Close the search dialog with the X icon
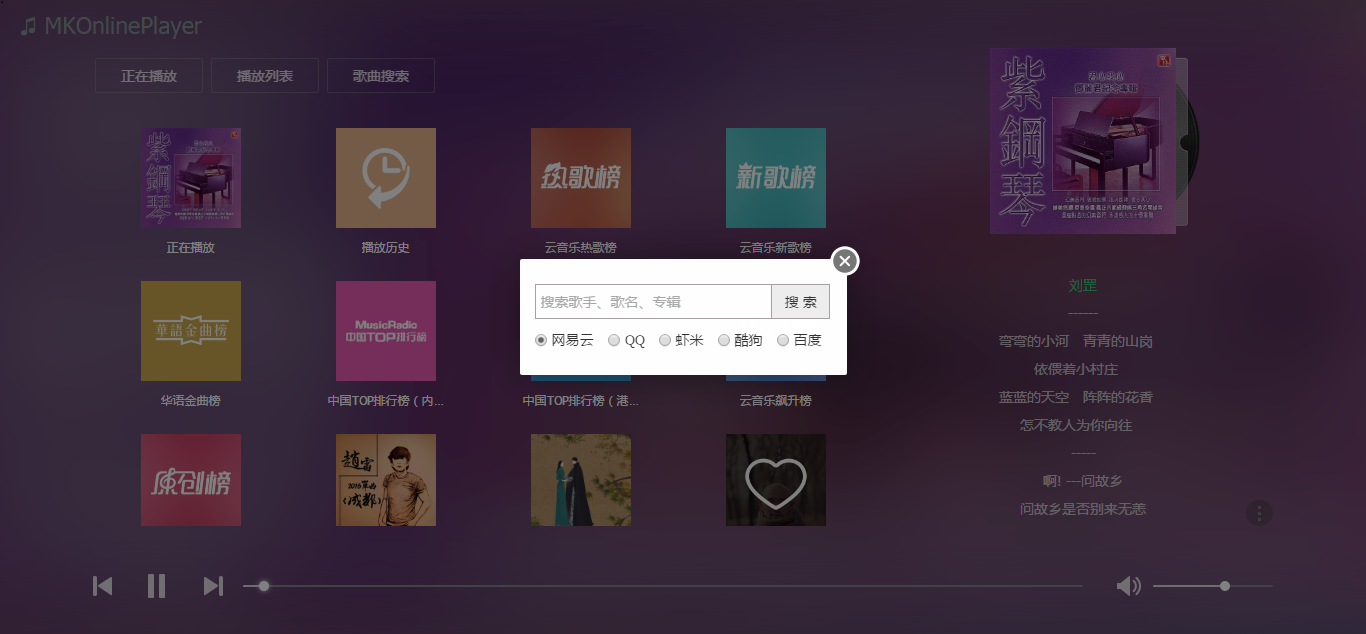1366x634 pixels. pos(845,261)
